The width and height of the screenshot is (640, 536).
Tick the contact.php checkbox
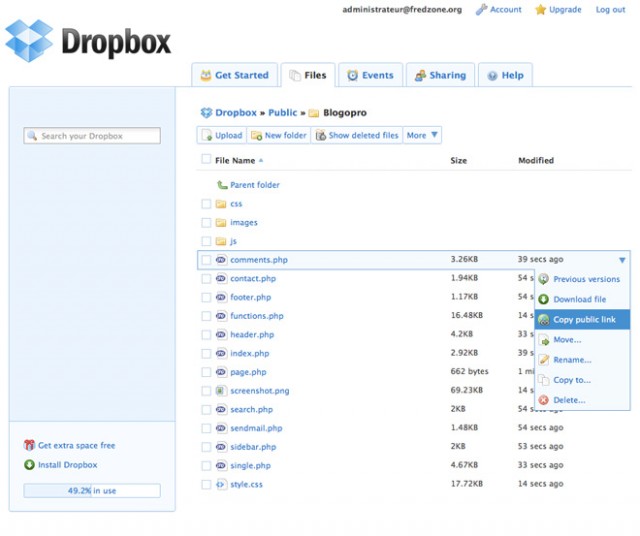[206, 278]
